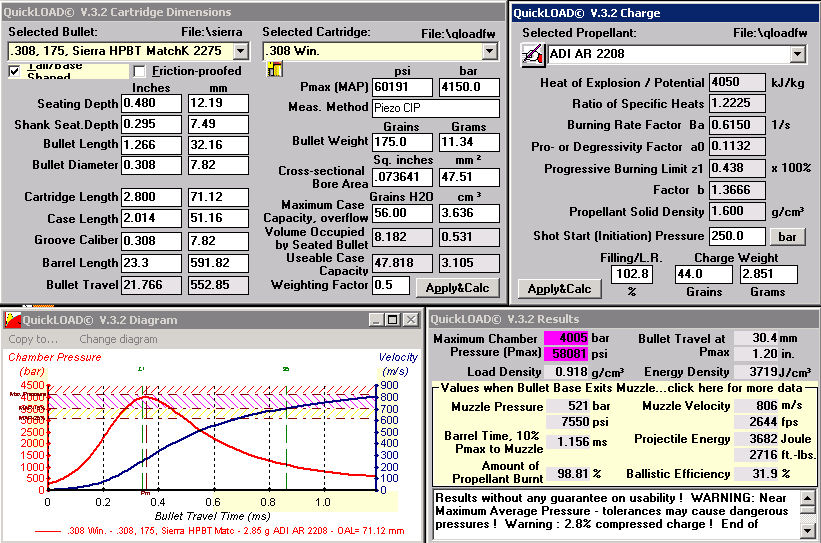The image size is (821, 543).
Task: Open the Selected Cartridge .308 Win. dropdown
Action: point(490,51)
